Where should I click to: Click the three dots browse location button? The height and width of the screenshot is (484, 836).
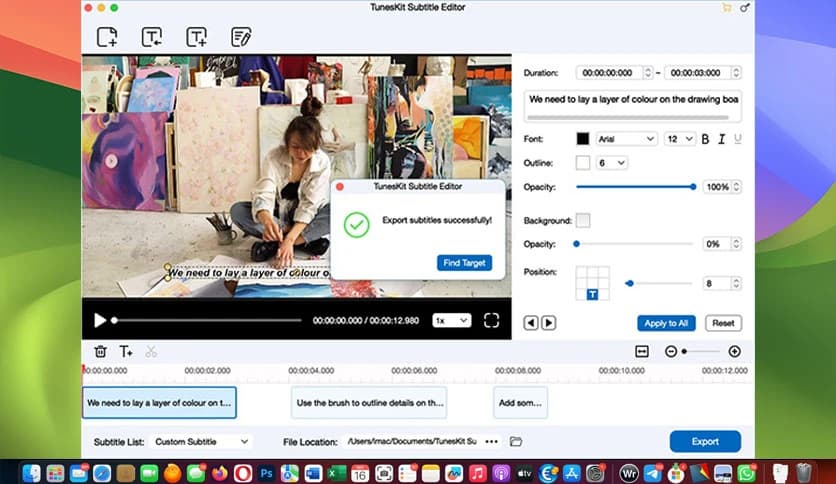coord(492,441)
